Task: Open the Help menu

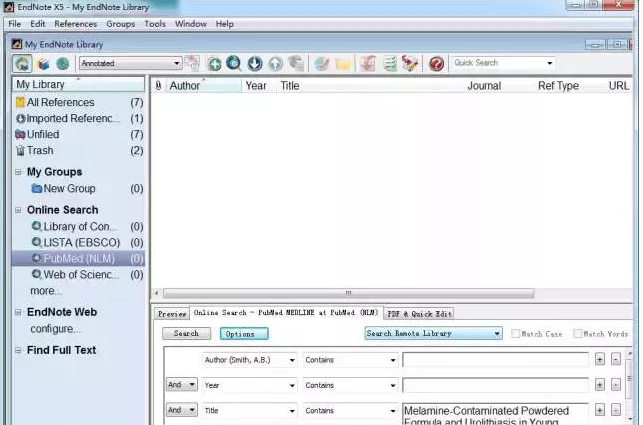Action: [x=225, y=24]
